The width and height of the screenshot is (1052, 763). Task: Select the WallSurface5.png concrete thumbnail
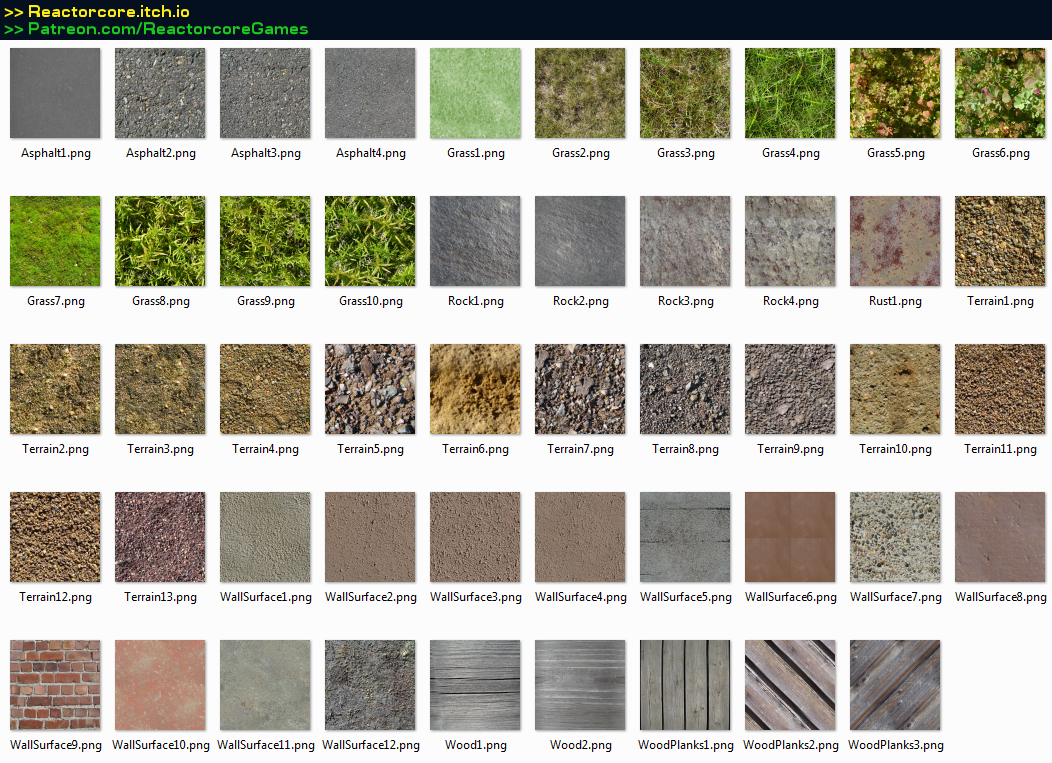click(x=685, y=537)
